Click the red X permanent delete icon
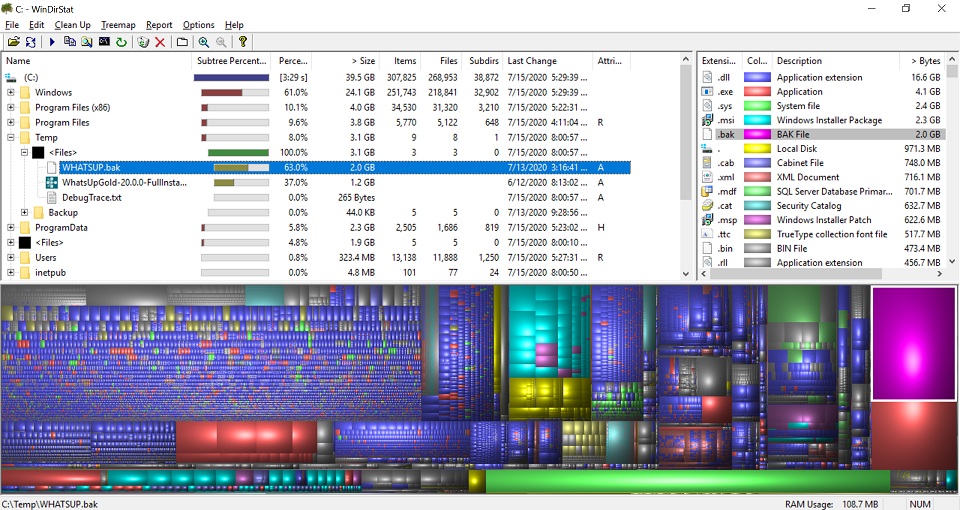 [160, 42]
